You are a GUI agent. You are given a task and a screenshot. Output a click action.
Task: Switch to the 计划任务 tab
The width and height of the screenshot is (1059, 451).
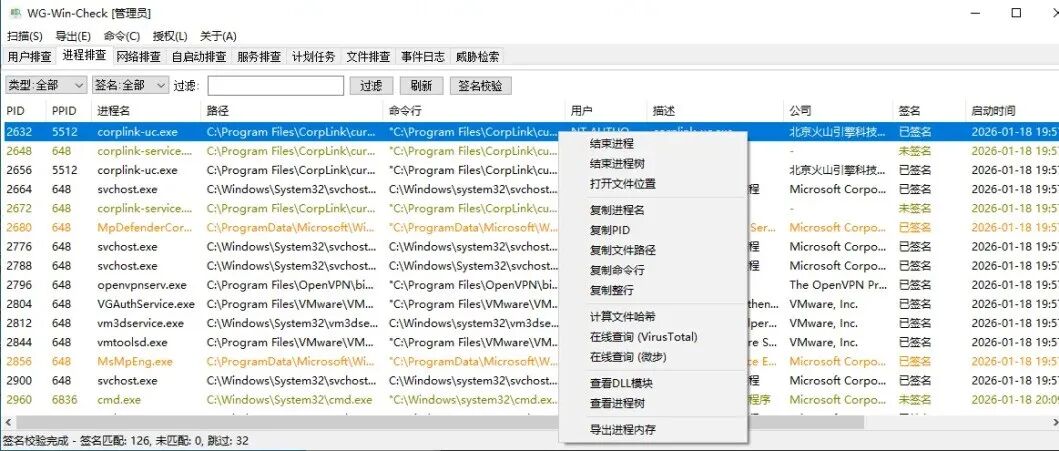(314, 57)
